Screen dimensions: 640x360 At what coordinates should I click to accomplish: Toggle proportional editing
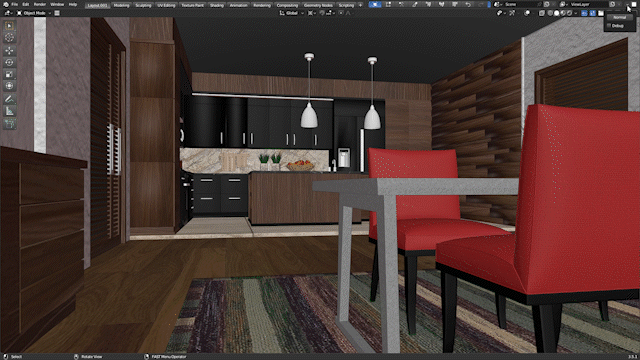[x=341, y=13]
